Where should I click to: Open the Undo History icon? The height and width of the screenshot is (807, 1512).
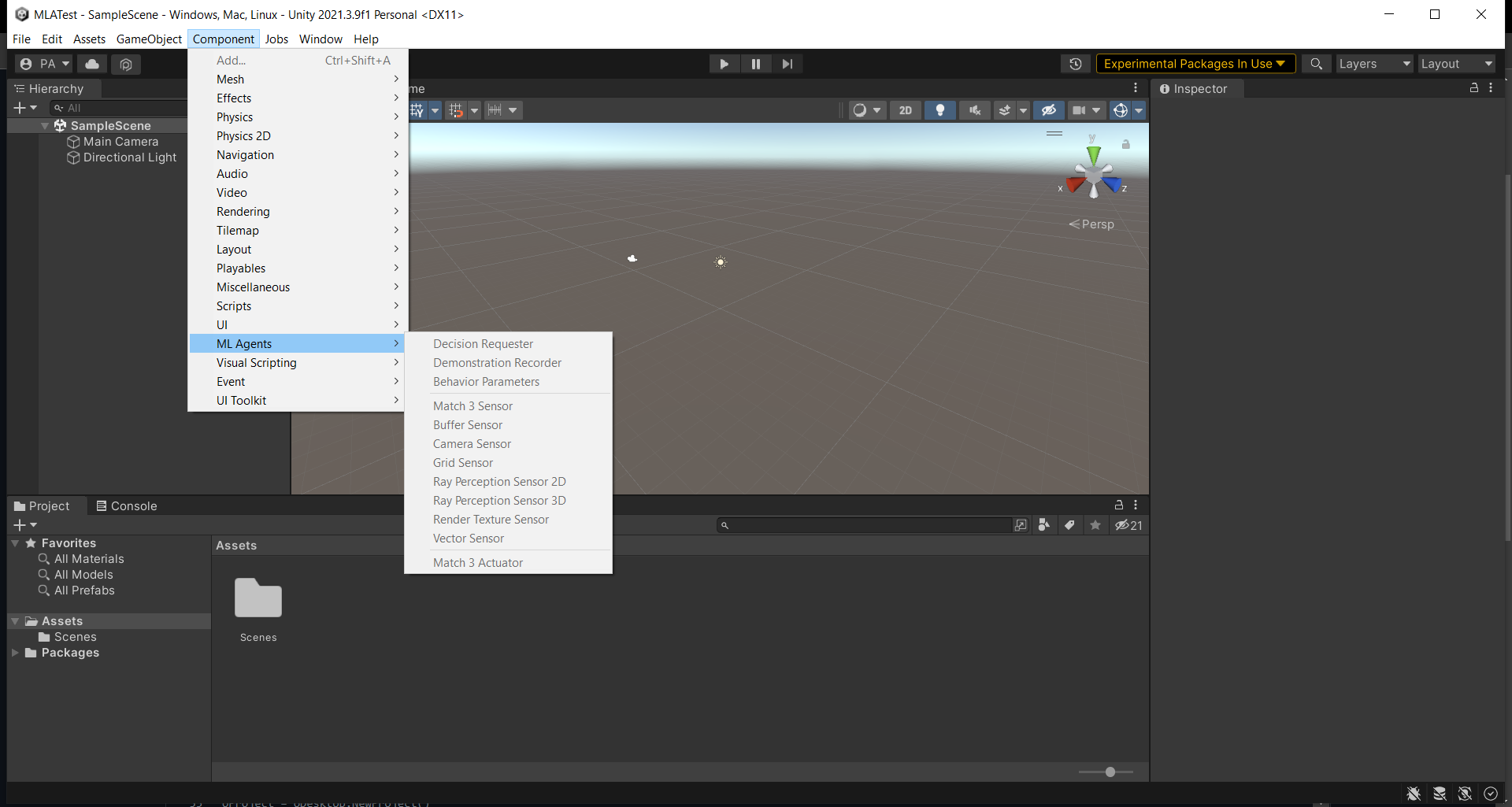pyautogui.click(x=1075, y=64)
